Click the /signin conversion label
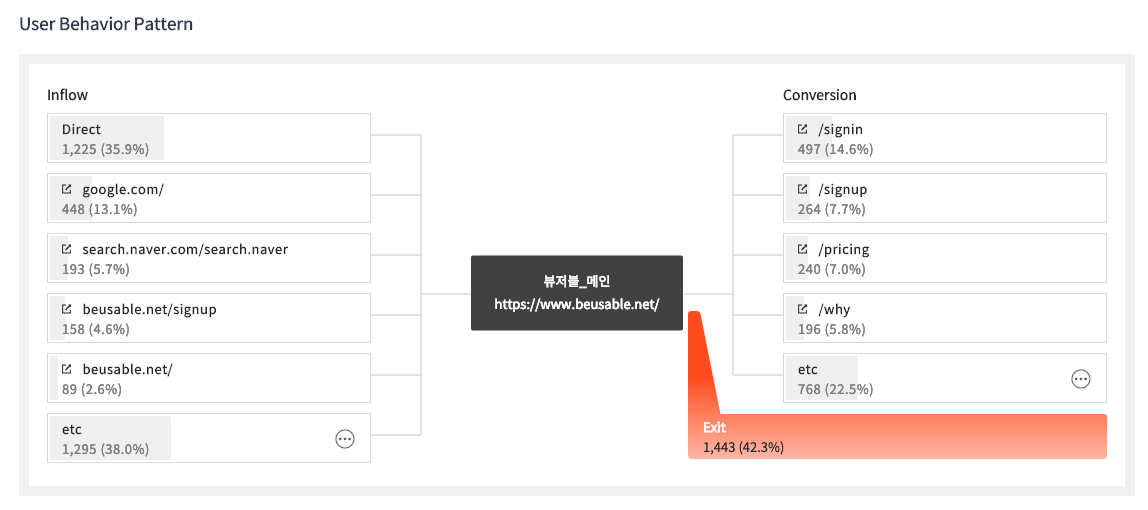Viewport: 1148px width, 510px height. tap(841, 129)
